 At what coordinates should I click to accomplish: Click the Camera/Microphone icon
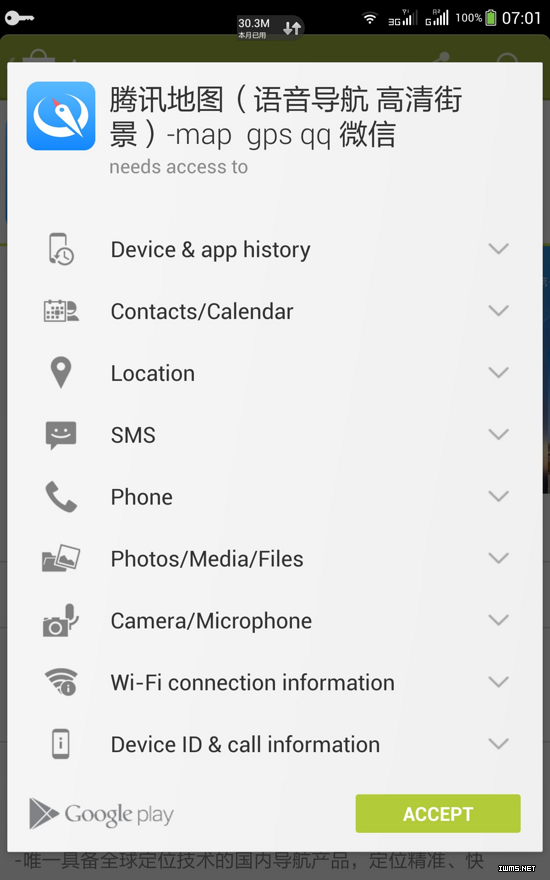pos(61,621)
